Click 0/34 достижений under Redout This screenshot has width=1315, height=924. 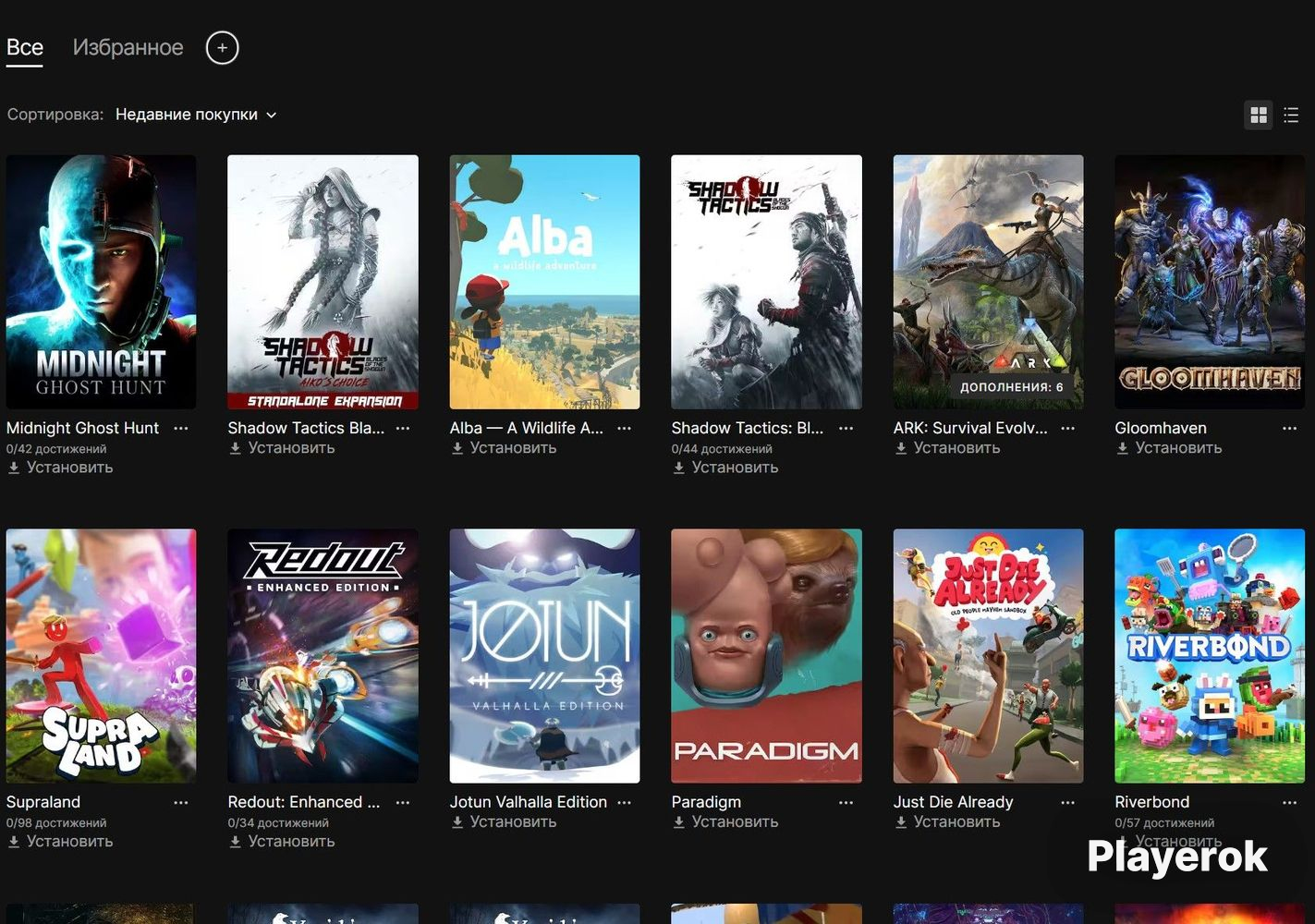click(x=278, y=823)
